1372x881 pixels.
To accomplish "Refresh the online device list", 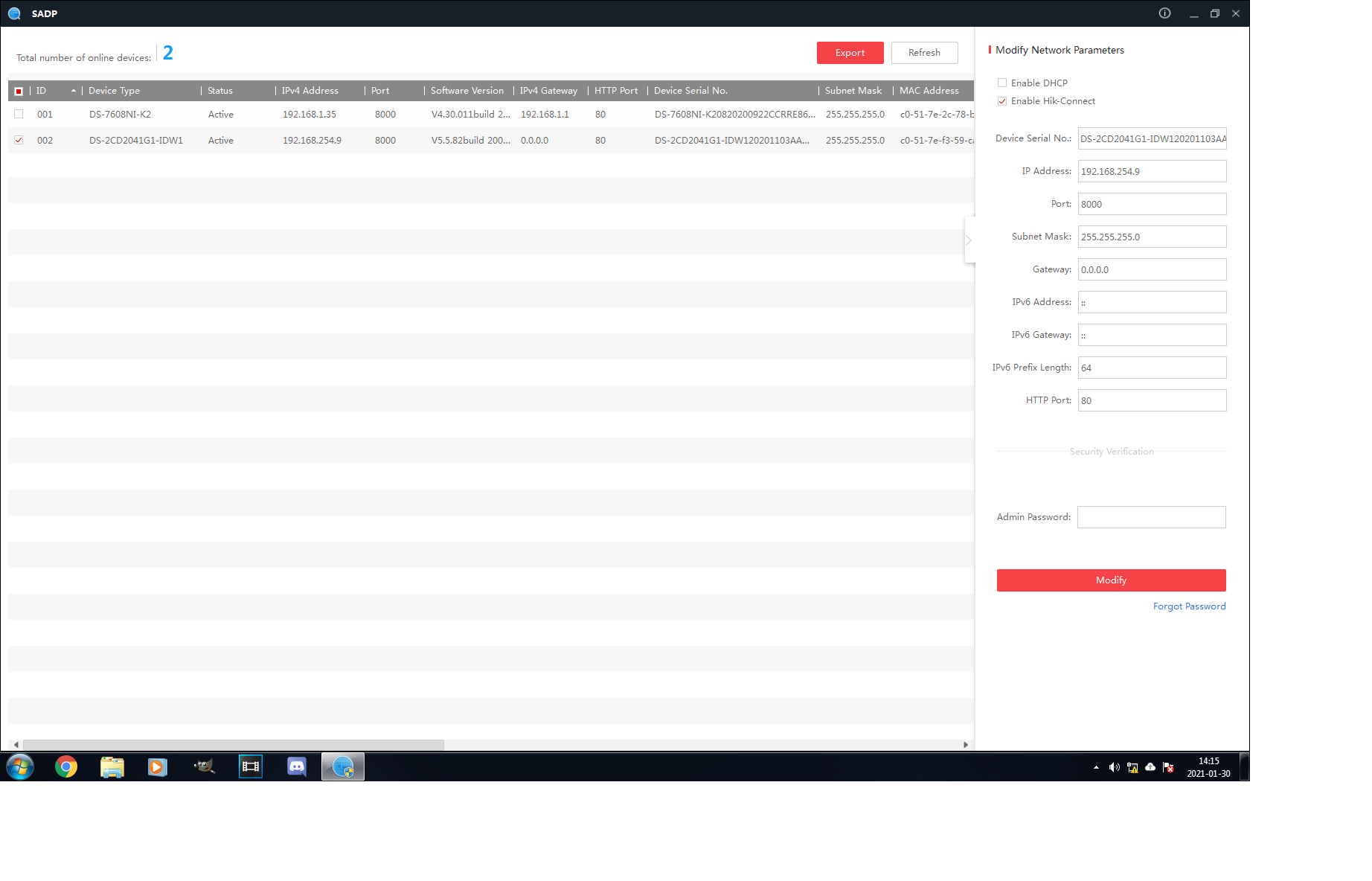I will tap(925, 53).
